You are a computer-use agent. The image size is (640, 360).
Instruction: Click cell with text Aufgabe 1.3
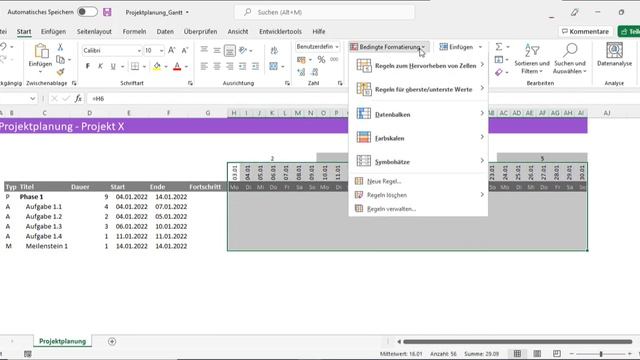coord(44,226)
